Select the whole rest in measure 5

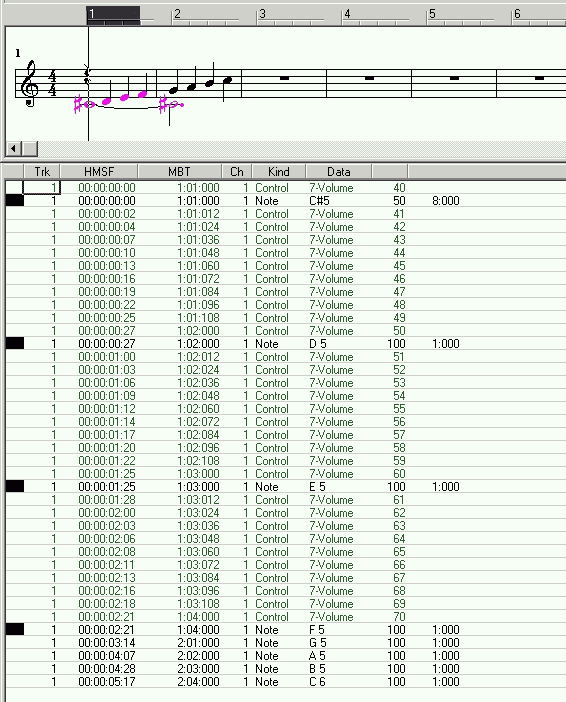(x=454, y=78)
